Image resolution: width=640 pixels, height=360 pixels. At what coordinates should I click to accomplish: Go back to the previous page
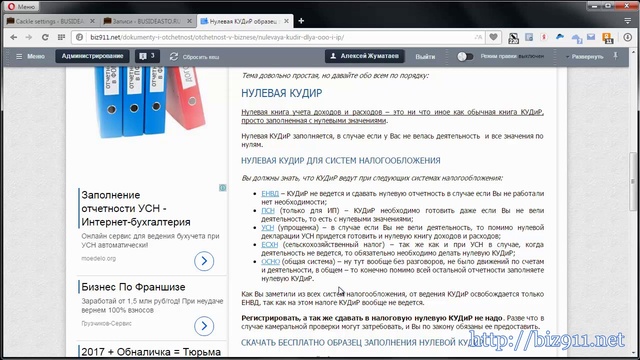[13, 37]
